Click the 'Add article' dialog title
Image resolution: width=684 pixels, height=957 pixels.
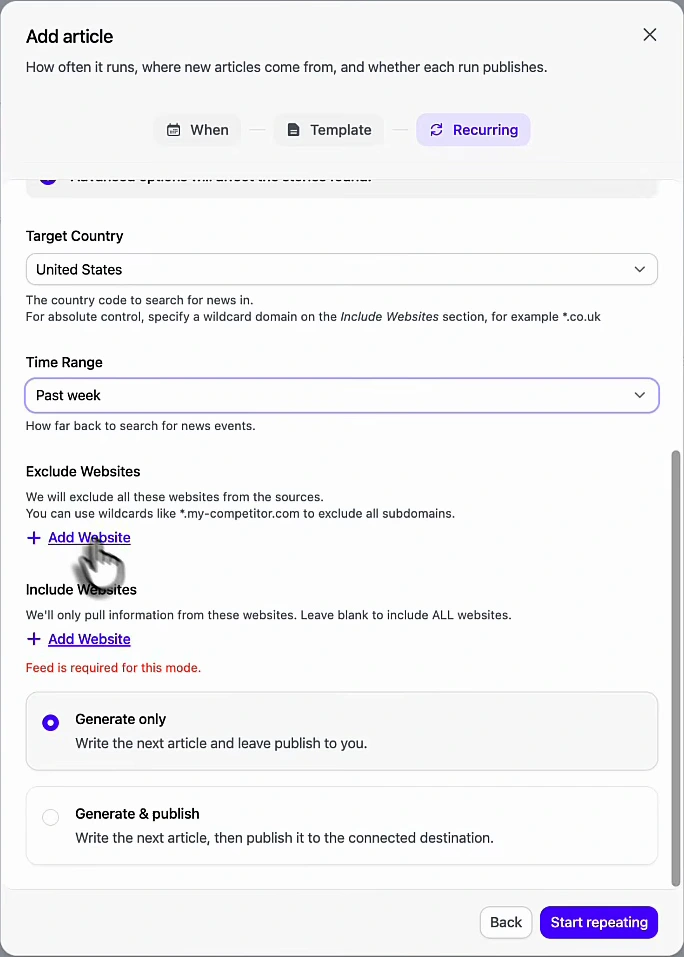[70, 37]
